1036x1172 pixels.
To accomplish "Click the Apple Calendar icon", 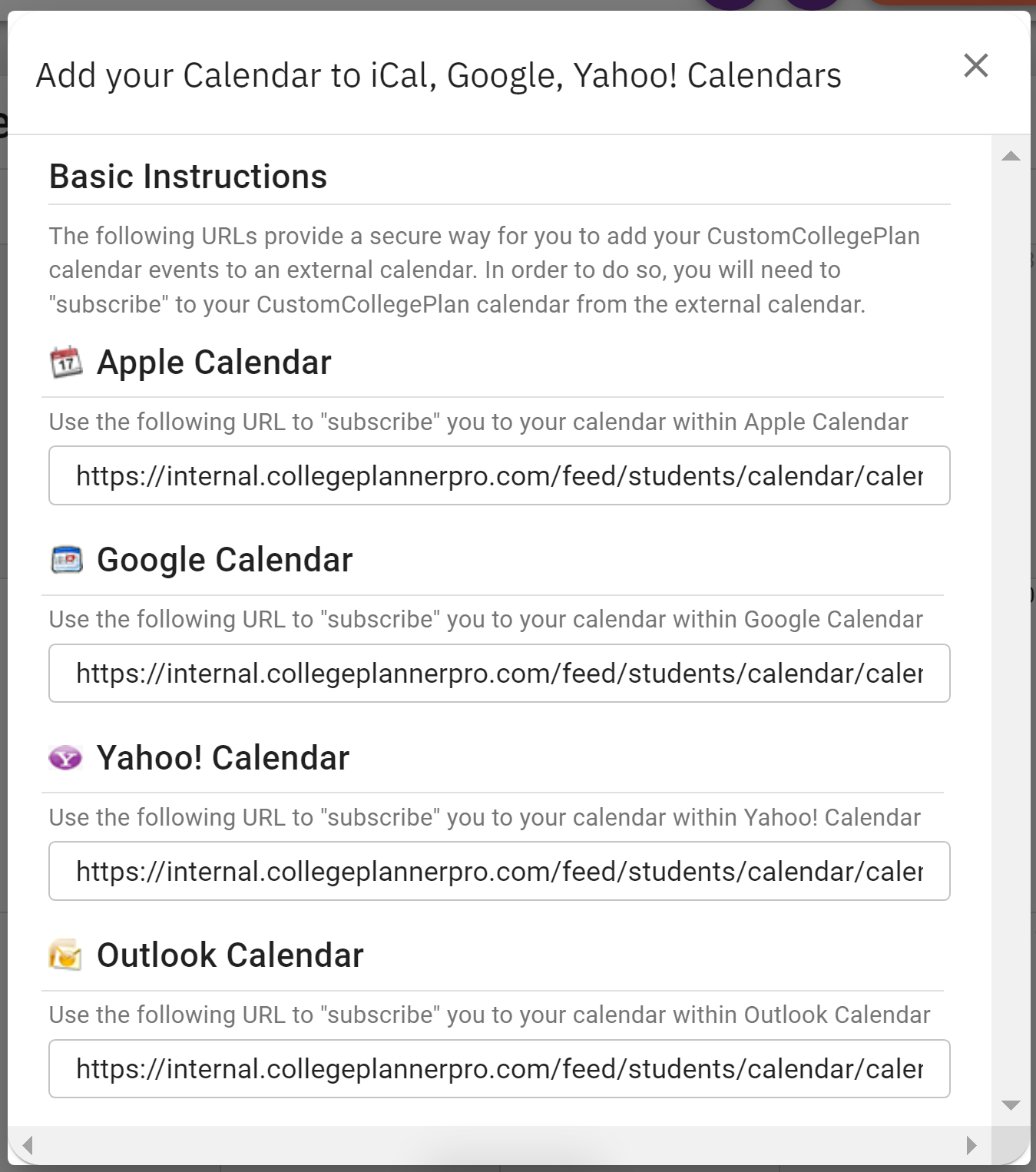I will [66, 363].
